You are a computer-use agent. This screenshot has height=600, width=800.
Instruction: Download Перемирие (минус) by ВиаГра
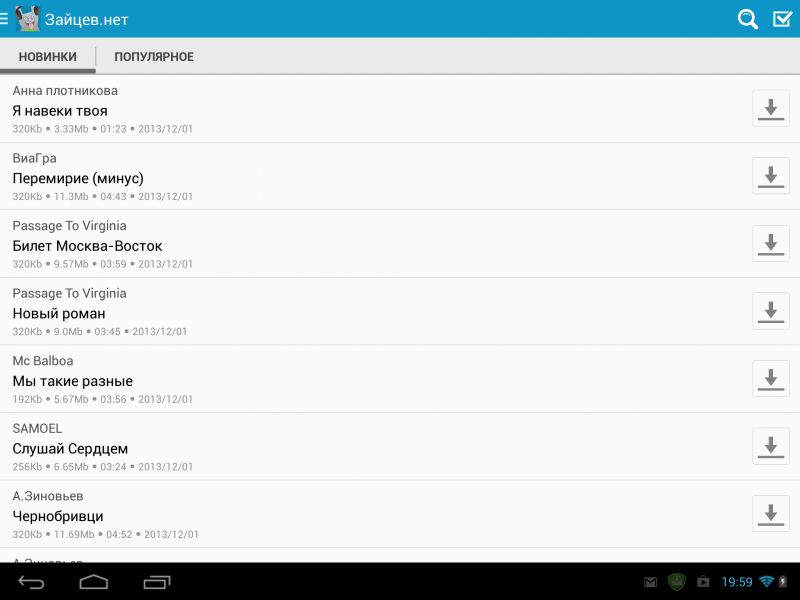tap(770, 176)
